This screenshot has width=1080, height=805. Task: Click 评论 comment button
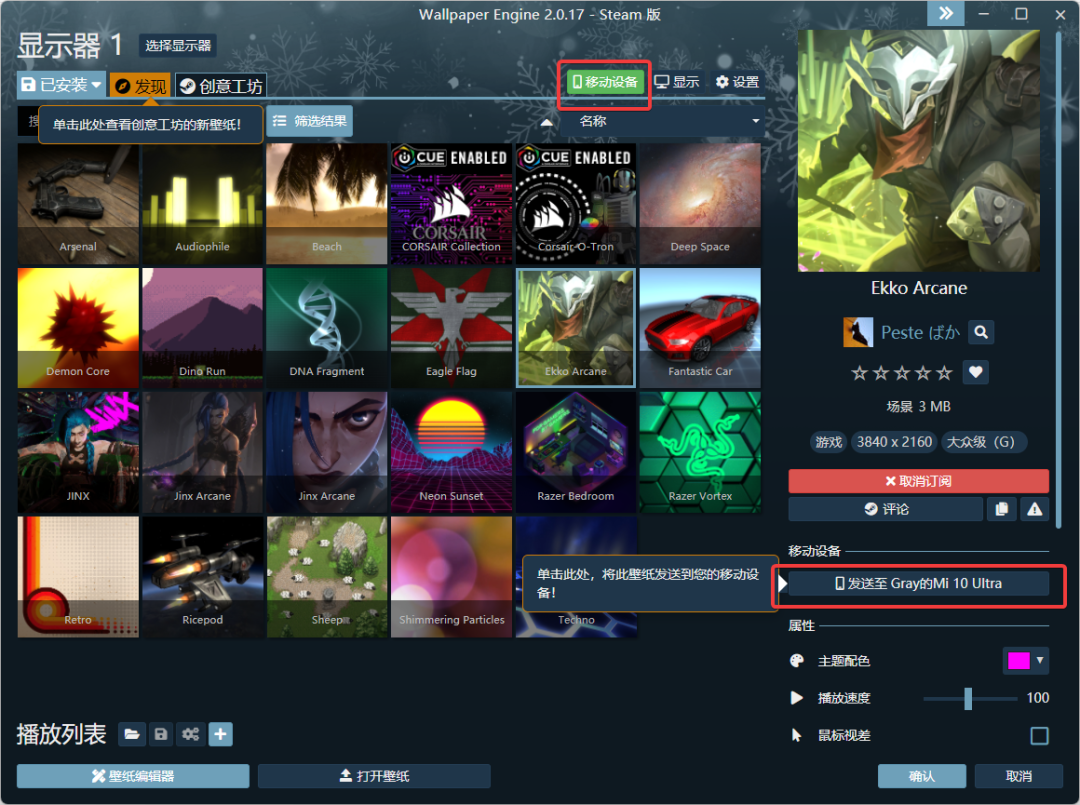coord(886,509)
